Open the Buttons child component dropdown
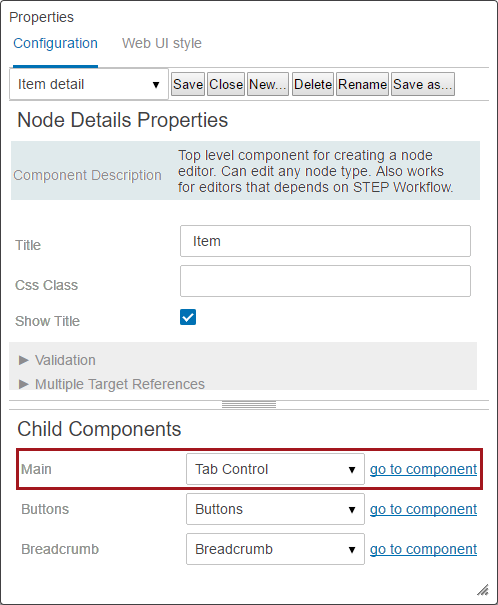 [x=275, y=509]
